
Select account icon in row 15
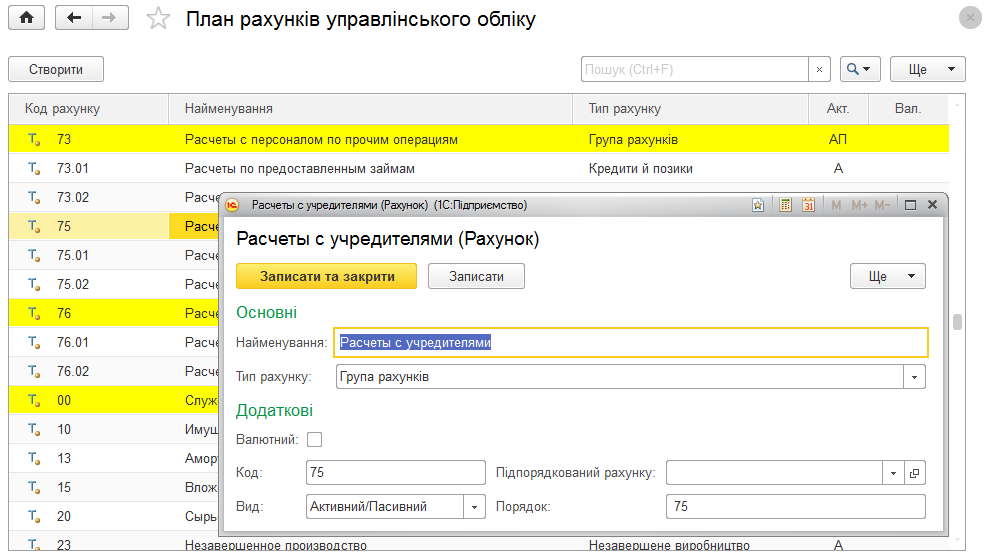(34, 487)
